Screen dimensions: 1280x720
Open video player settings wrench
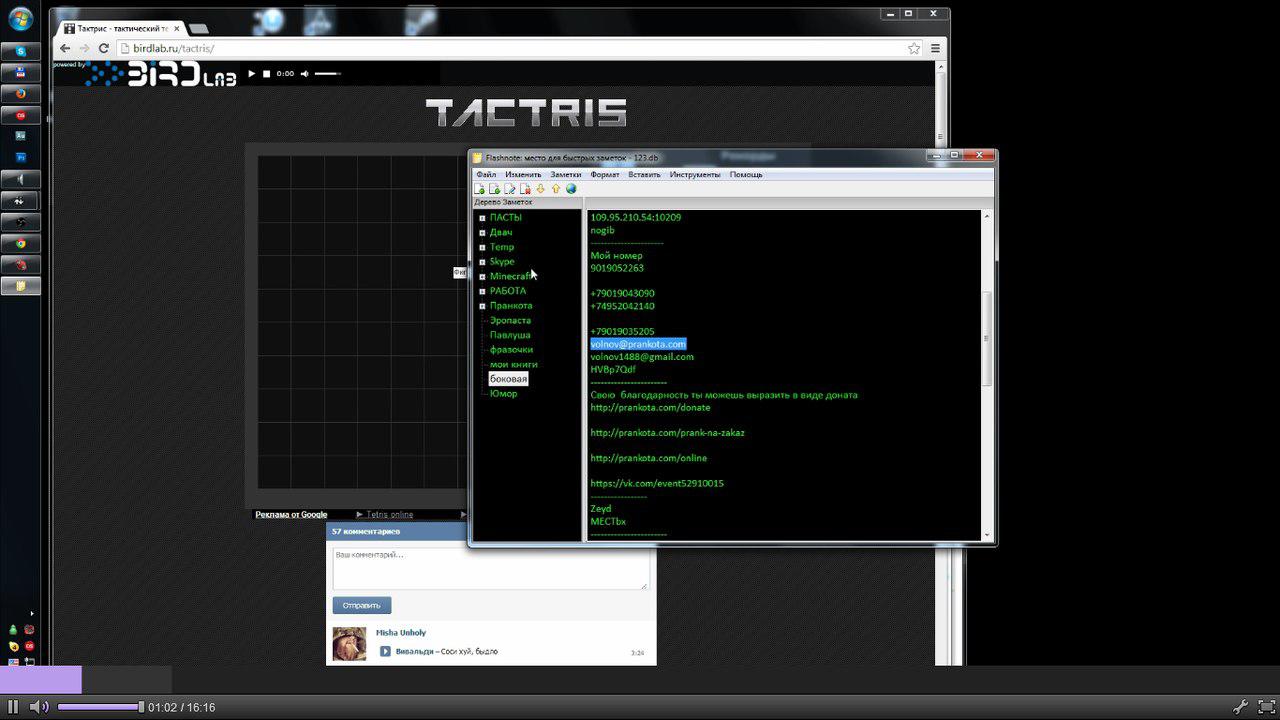click(x=1240, y=707)
